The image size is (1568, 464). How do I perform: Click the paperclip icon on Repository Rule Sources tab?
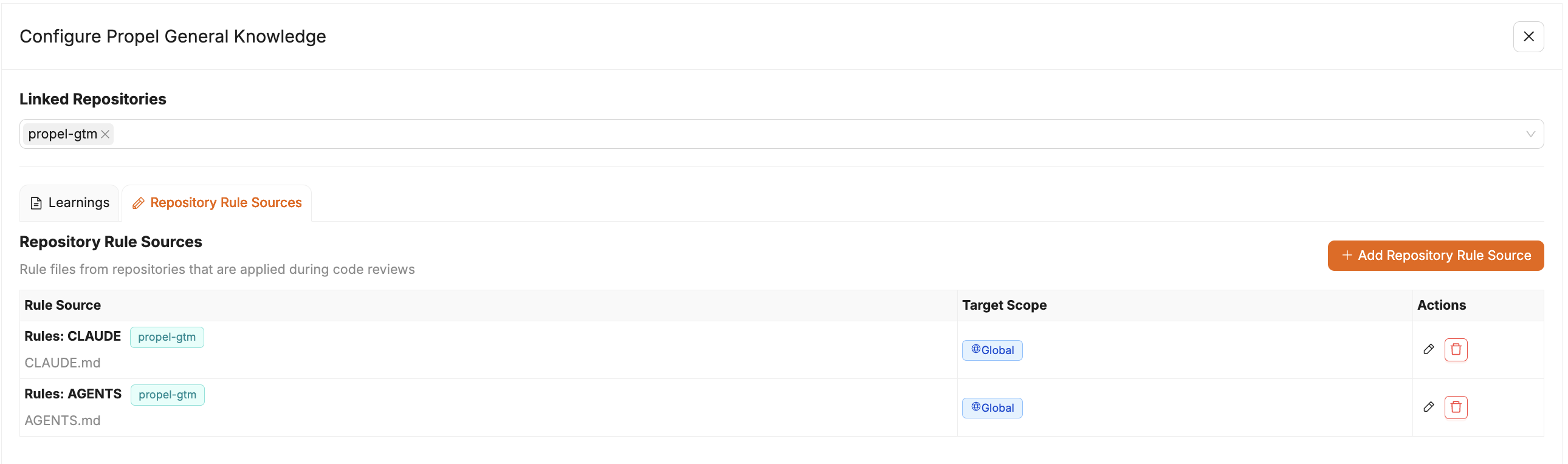coord(138,202)
